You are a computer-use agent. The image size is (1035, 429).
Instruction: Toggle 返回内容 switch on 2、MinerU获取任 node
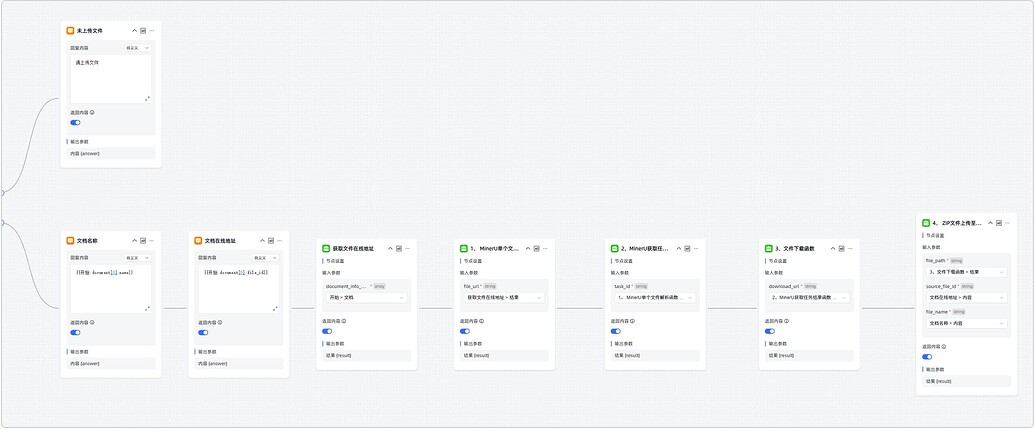[615, 331]
